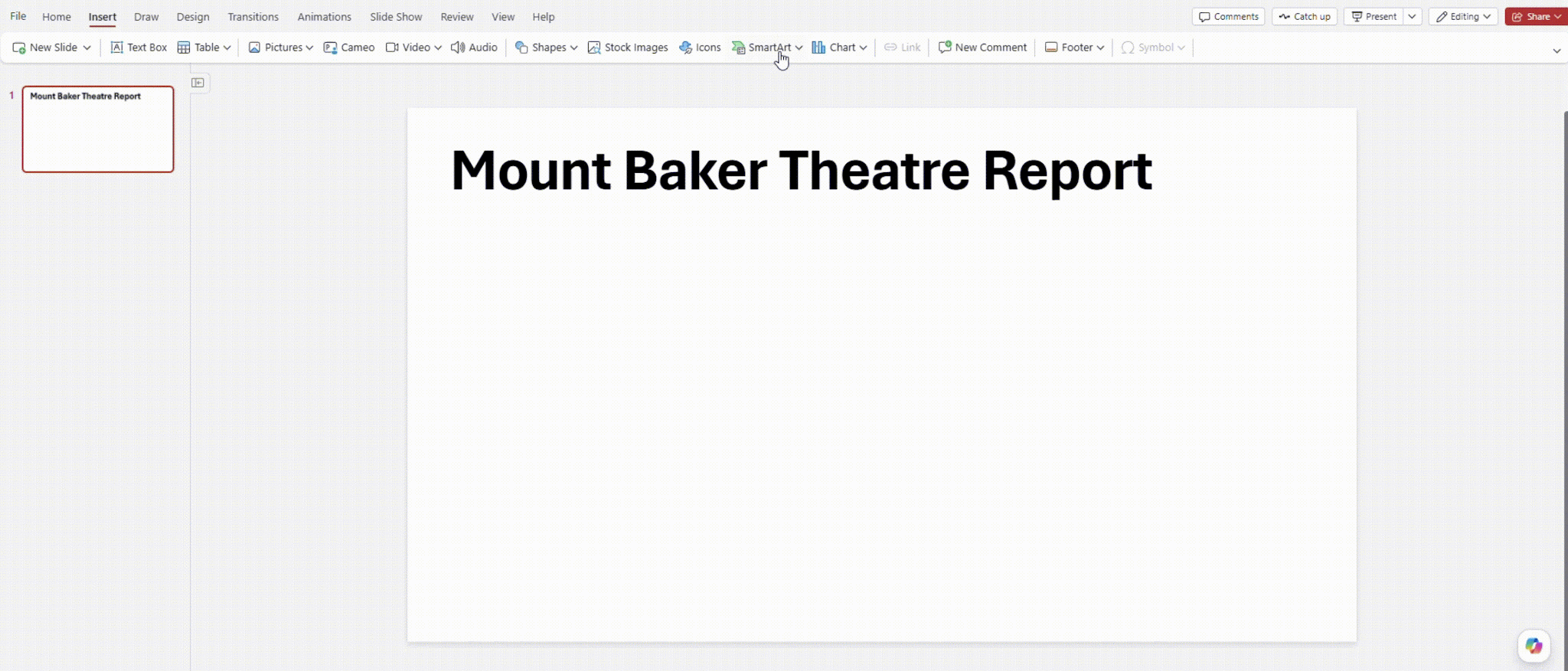Start presenting with Present button
This screenshot has width=1568, height=671.
point(1374,16)
